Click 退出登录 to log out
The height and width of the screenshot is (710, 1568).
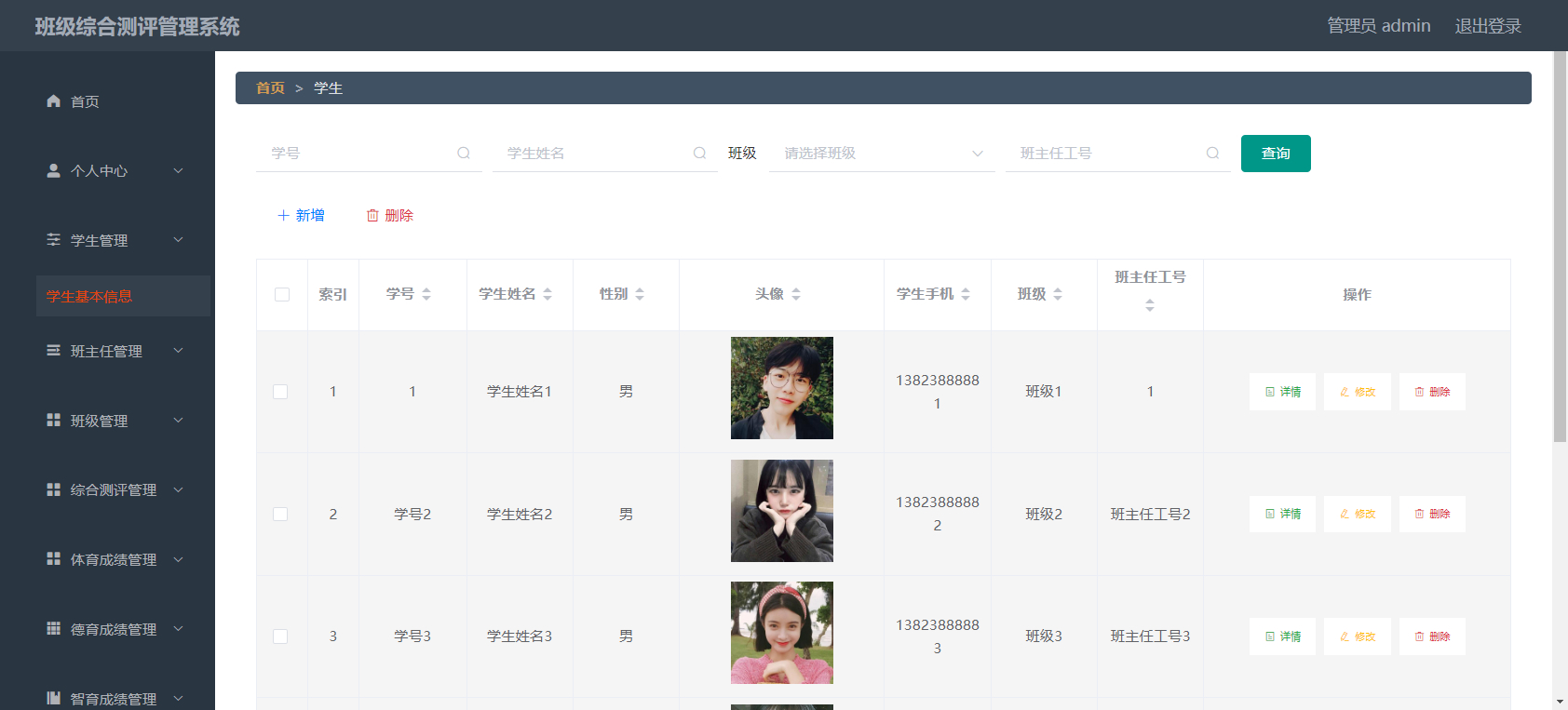point(1488,26)
